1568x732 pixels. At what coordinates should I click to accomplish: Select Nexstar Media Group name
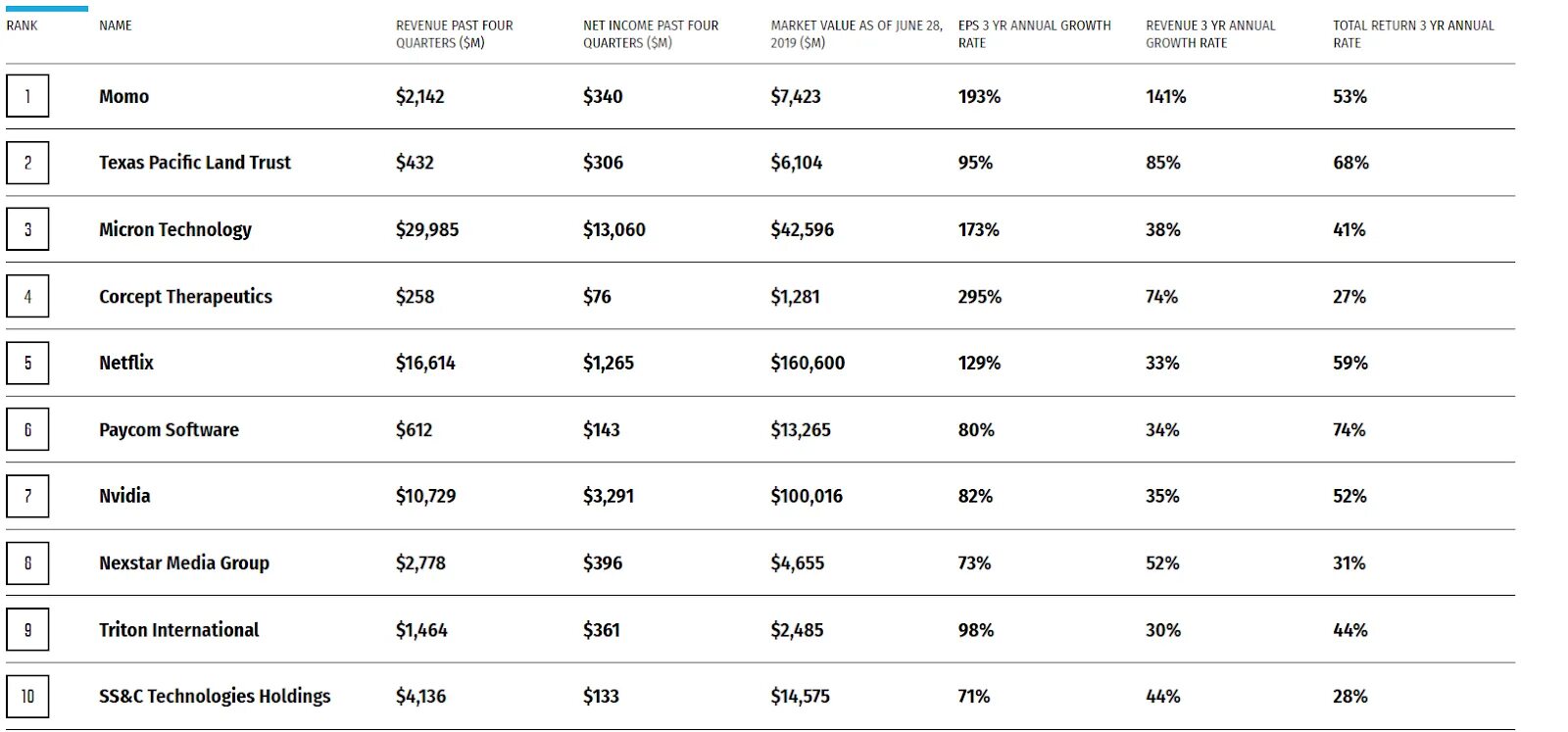183,562
